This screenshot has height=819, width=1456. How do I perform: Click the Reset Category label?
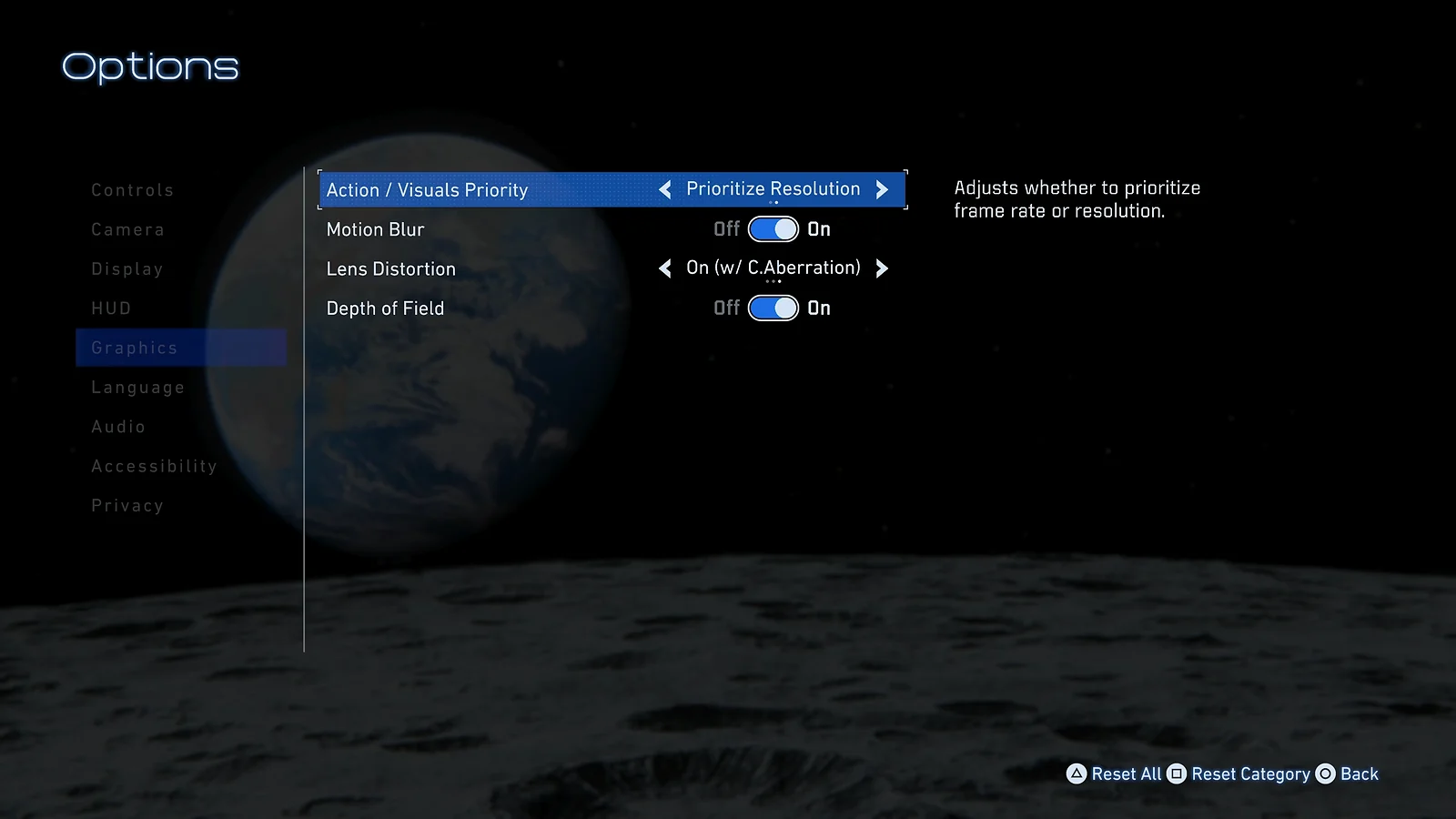tap(1250, 774)
